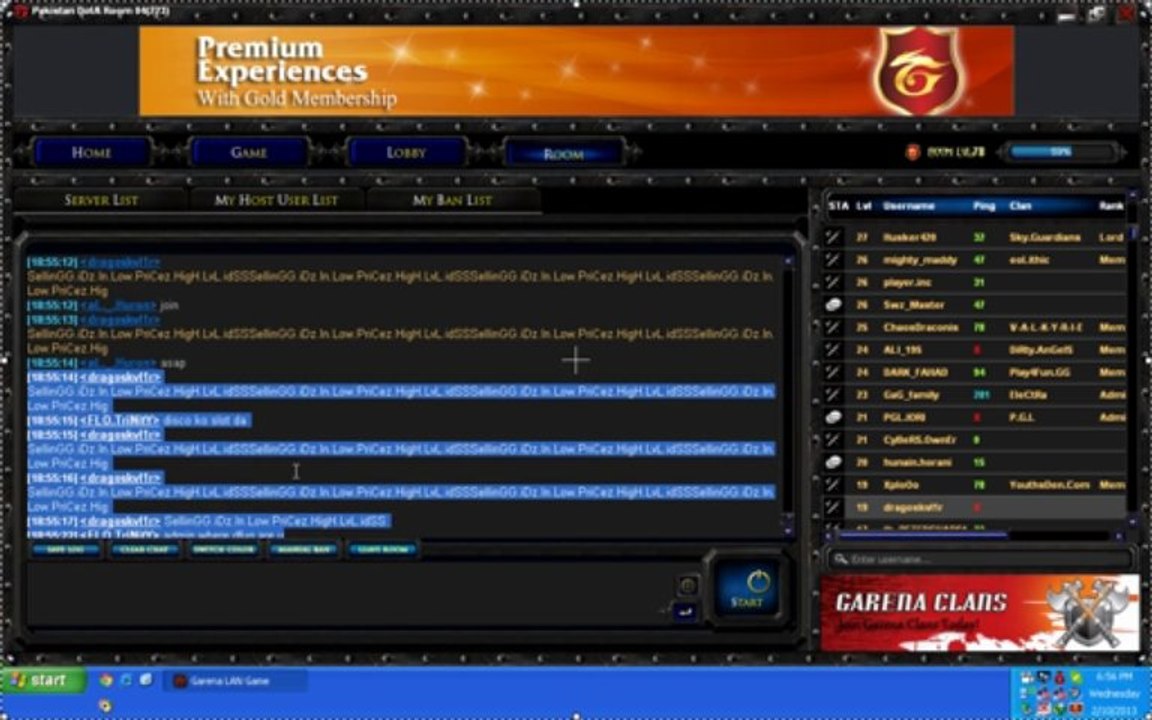Open the Garena Clans banner ad
1152x720 pixels.
tap(980, 613)
